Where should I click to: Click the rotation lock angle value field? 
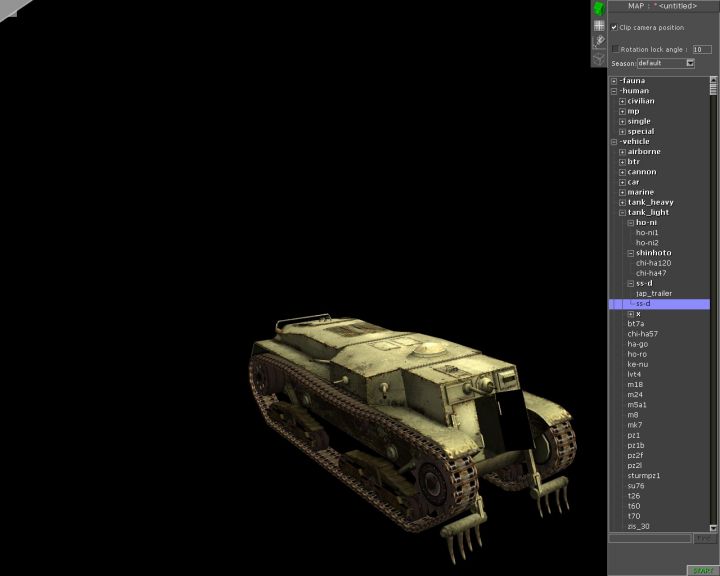[x=701, y=48]
